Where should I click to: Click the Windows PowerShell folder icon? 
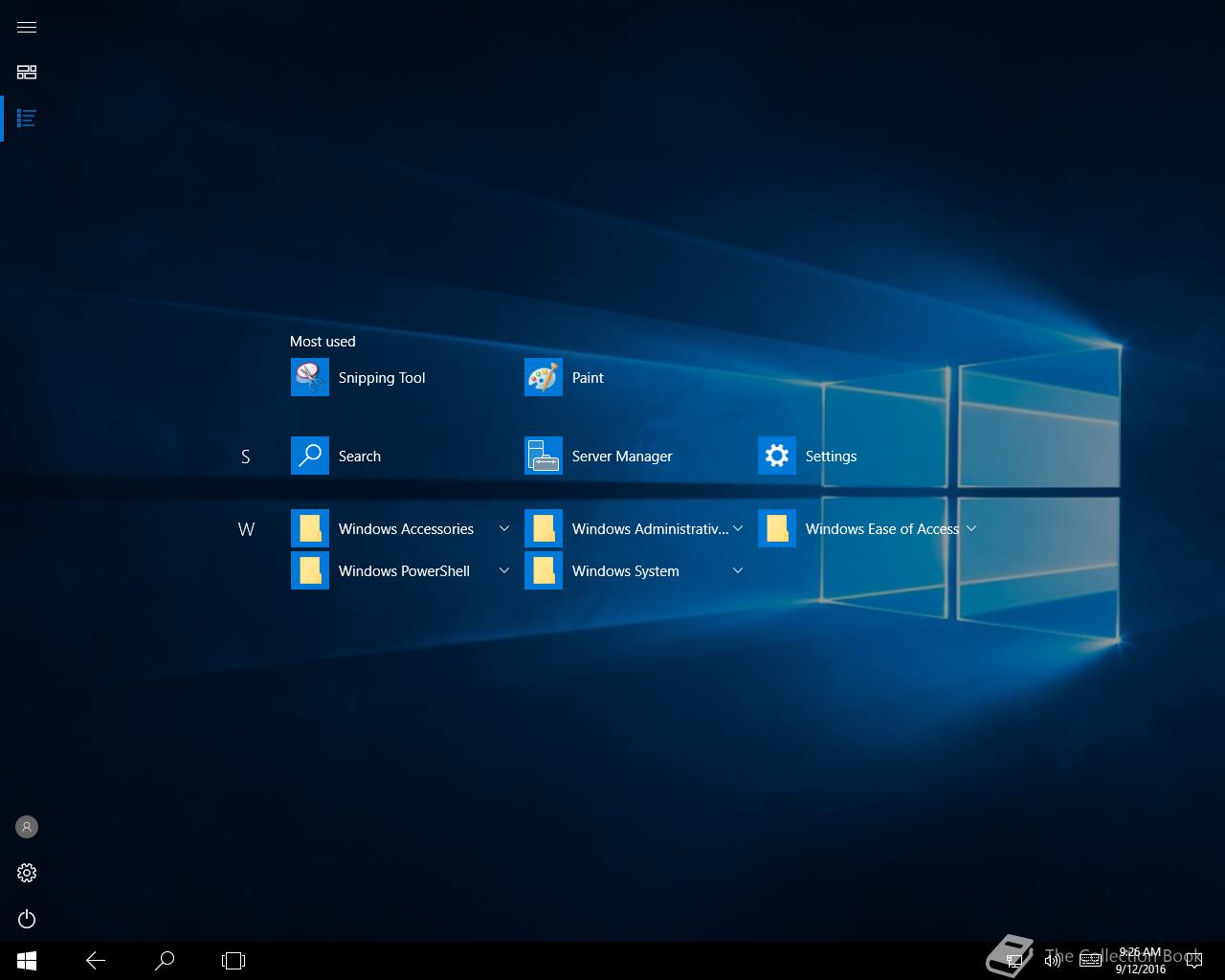point(310,570)
